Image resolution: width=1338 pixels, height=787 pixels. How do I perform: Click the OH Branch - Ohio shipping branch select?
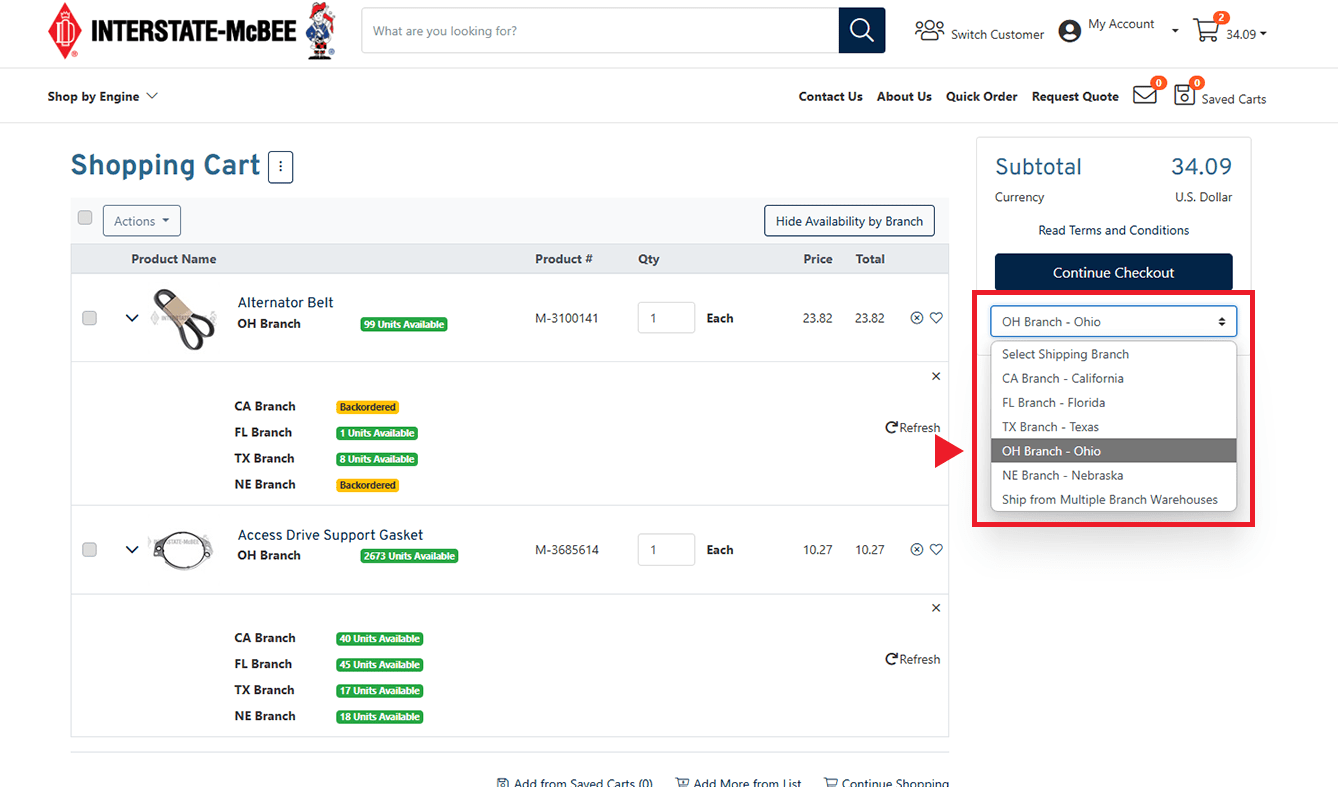(x=1113, y=322)
